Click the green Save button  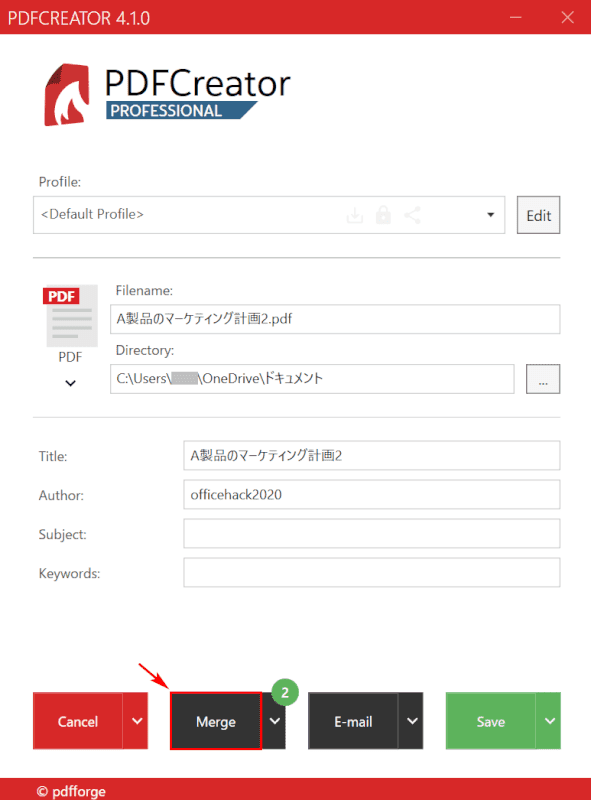point(490,720)
